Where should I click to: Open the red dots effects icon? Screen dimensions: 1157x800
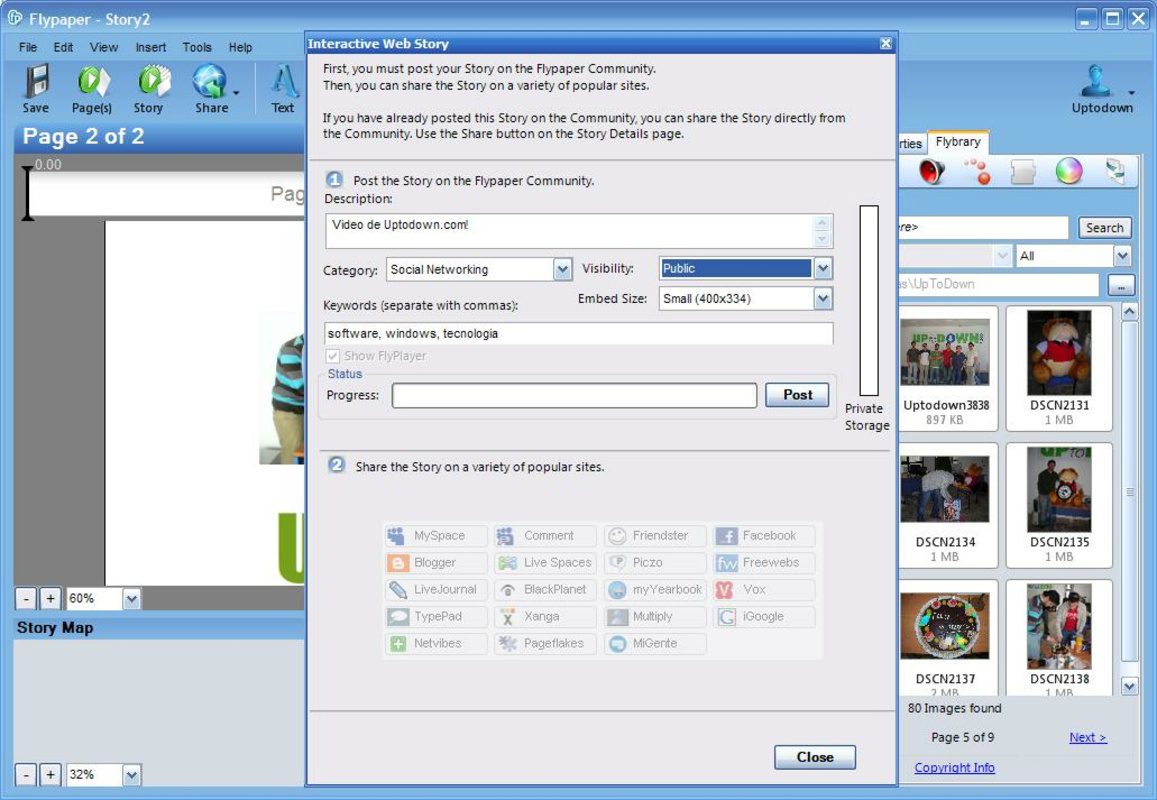[x=978, y=171]
